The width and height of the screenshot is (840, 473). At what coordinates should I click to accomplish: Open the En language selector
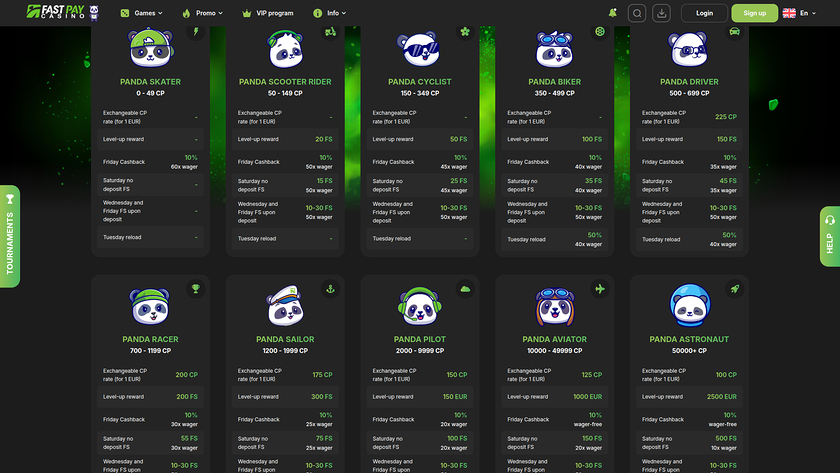click(x=807, y=13)
